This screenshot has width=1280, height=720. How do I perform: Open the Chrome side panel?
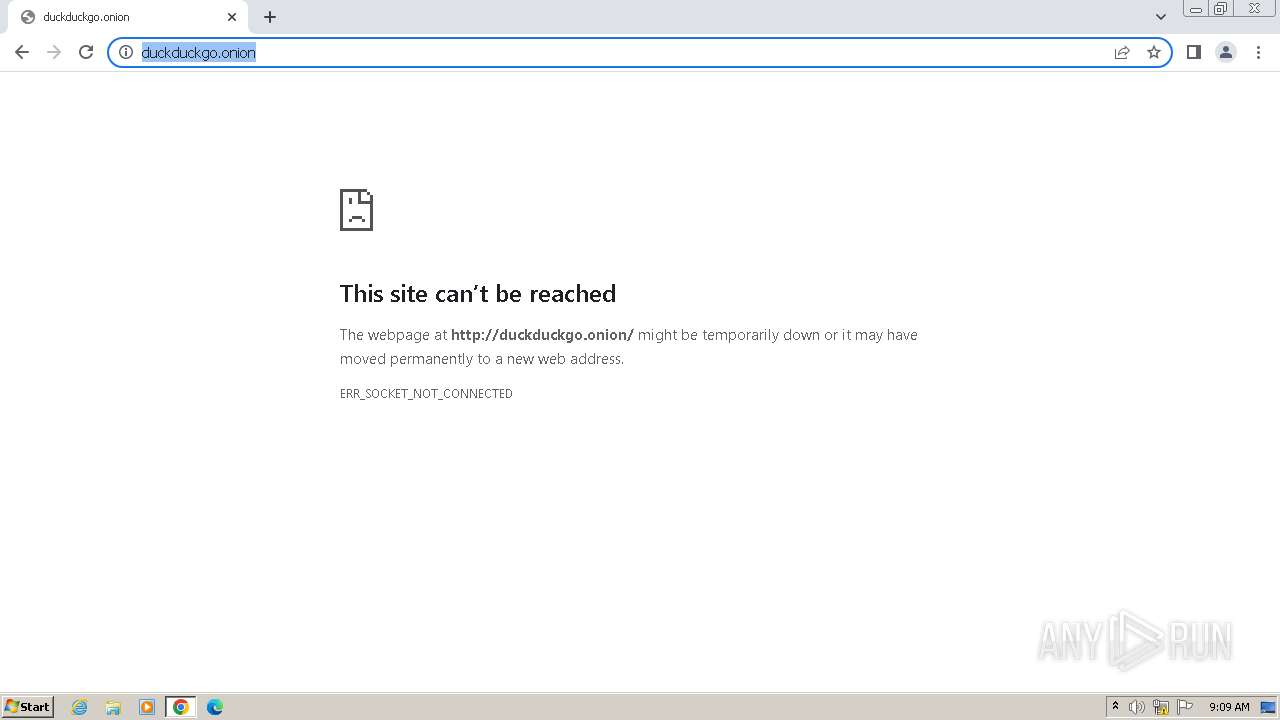1194,52
